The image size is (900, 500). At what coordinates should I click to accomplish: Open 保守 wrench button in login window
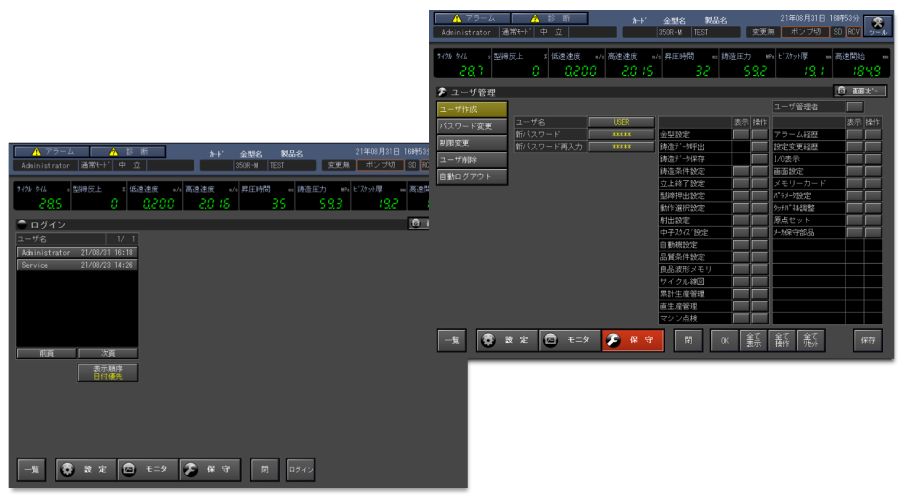point(208,468)
